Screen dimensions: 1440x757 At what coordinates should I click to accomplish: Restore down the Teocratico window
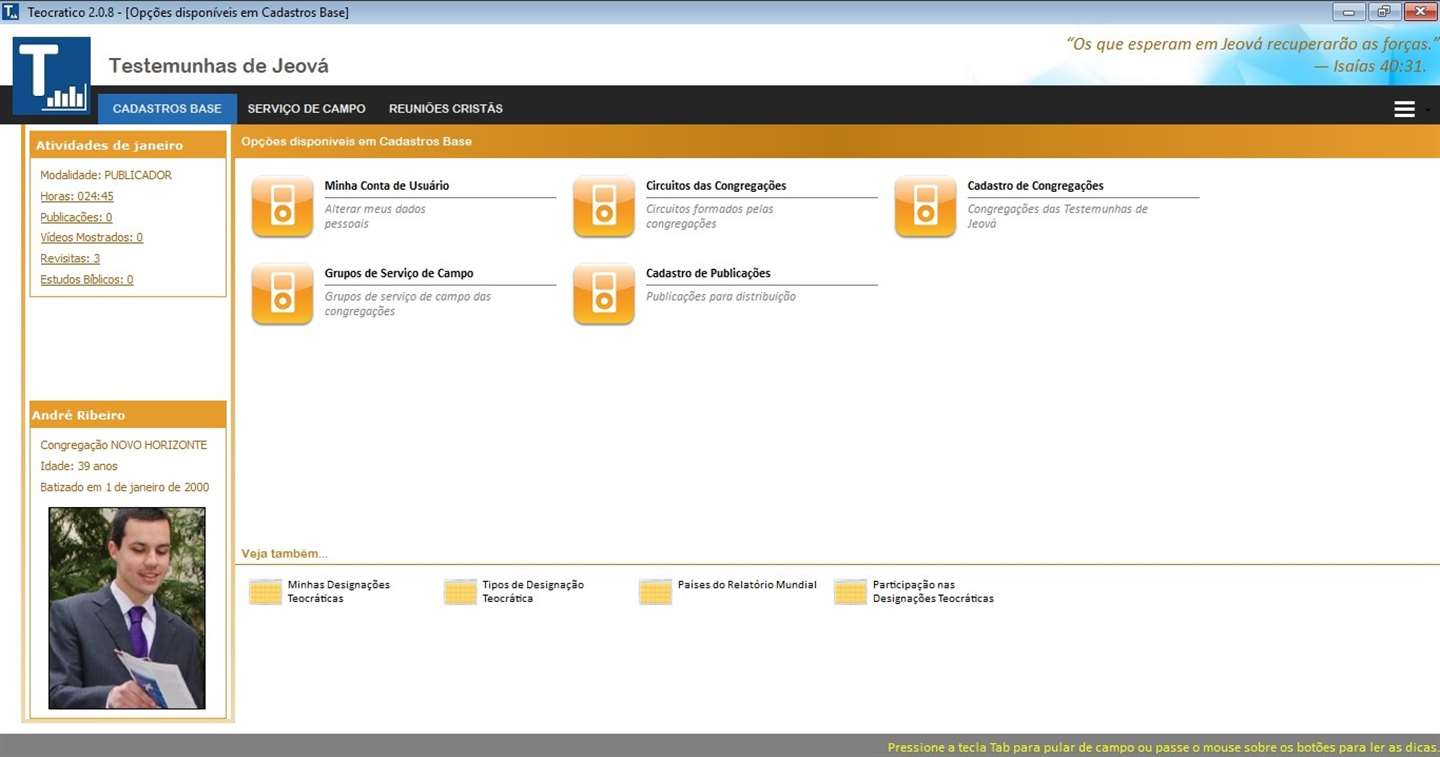click(x=1383, y=12)
